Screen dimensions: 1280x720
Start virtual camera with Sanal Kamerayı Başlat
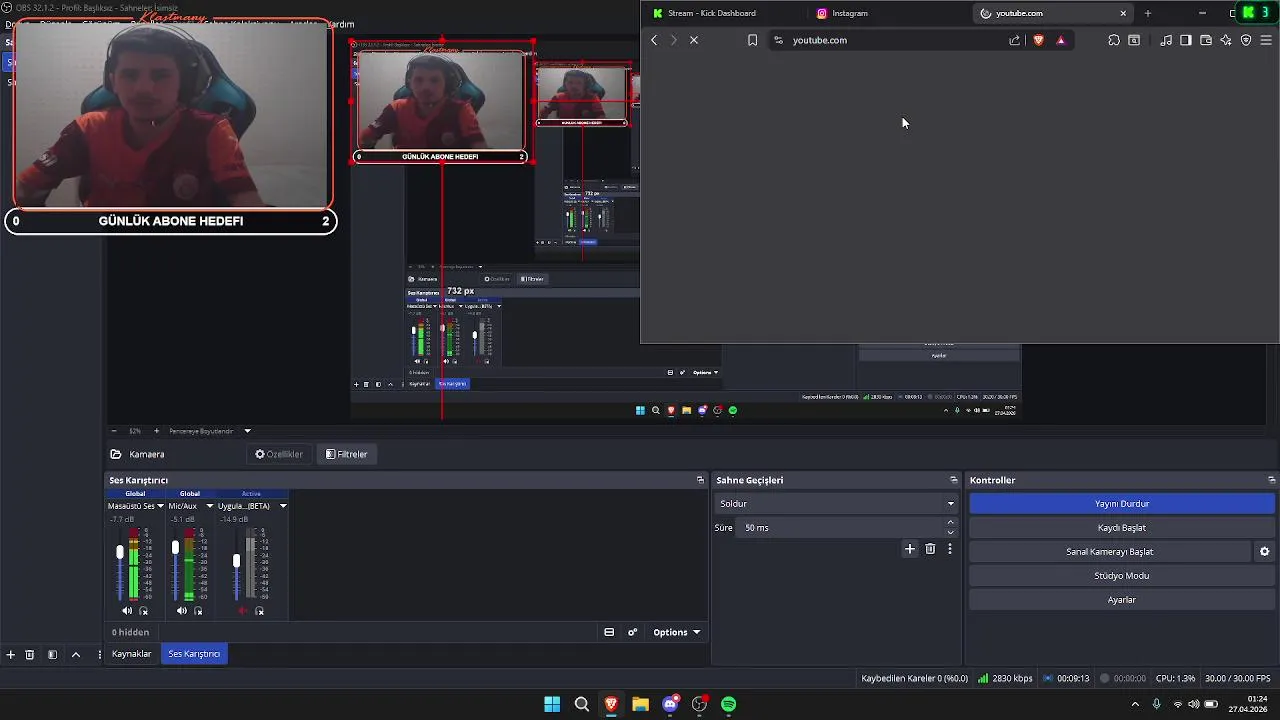click(1110, 552)
